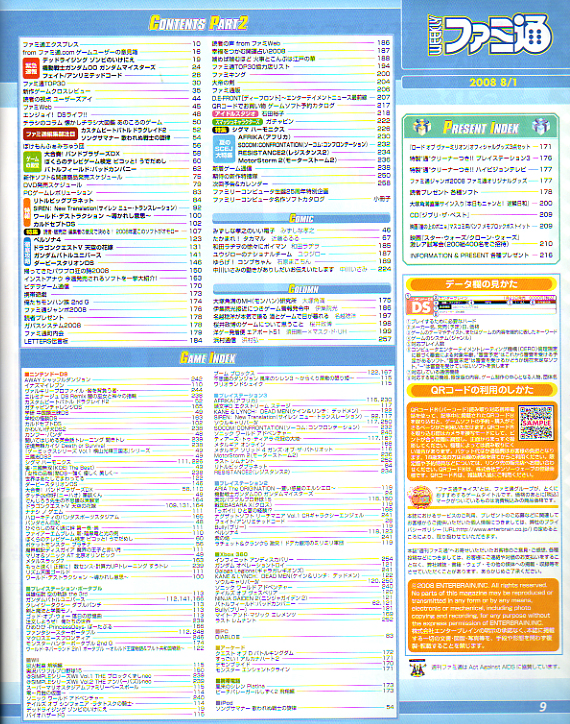Click the 新作ゲームクロスレビュー entry
570x724 pixels.
[112, 91]
